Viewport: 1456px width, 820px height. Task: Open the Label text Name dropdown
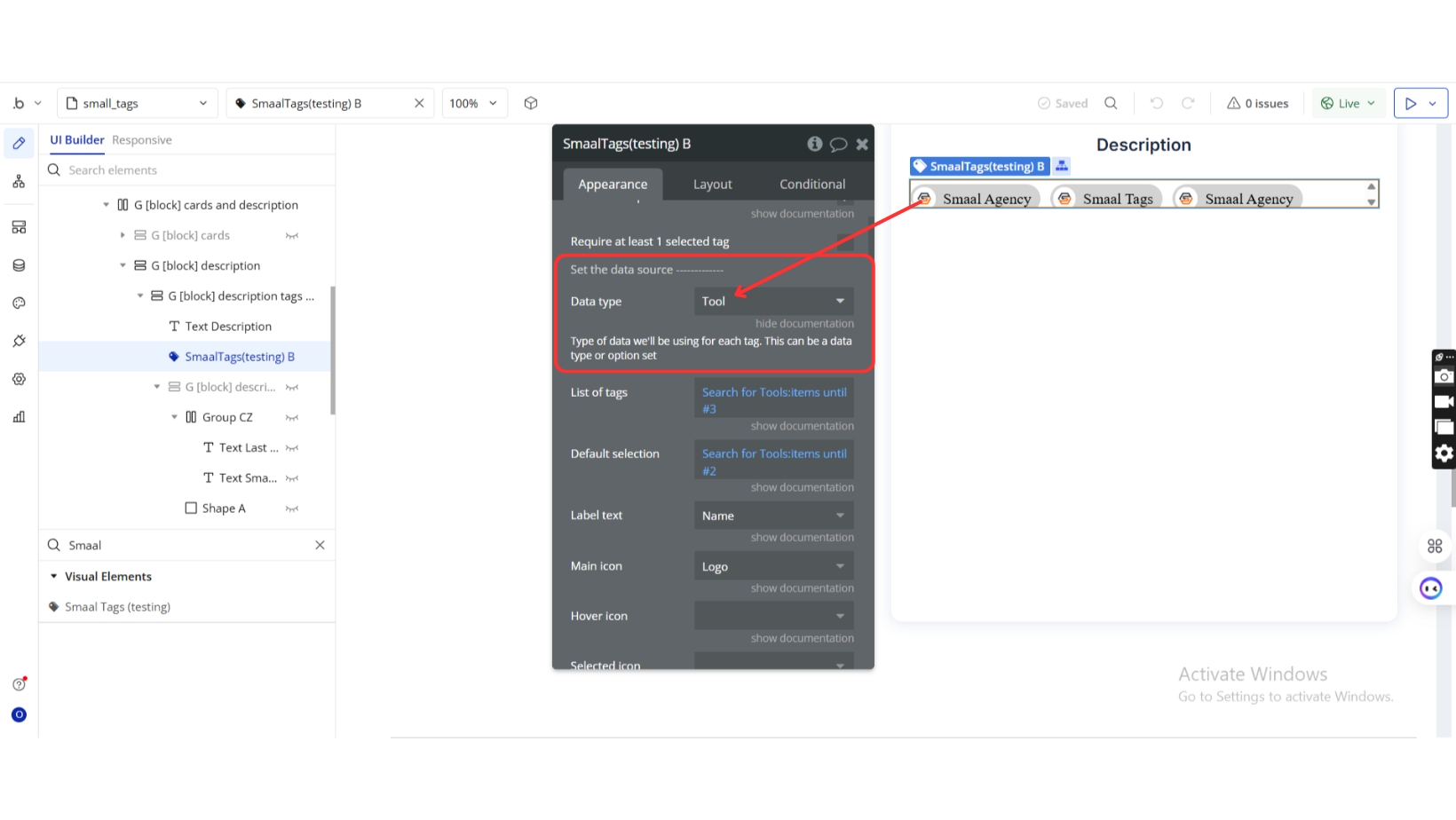773,516
